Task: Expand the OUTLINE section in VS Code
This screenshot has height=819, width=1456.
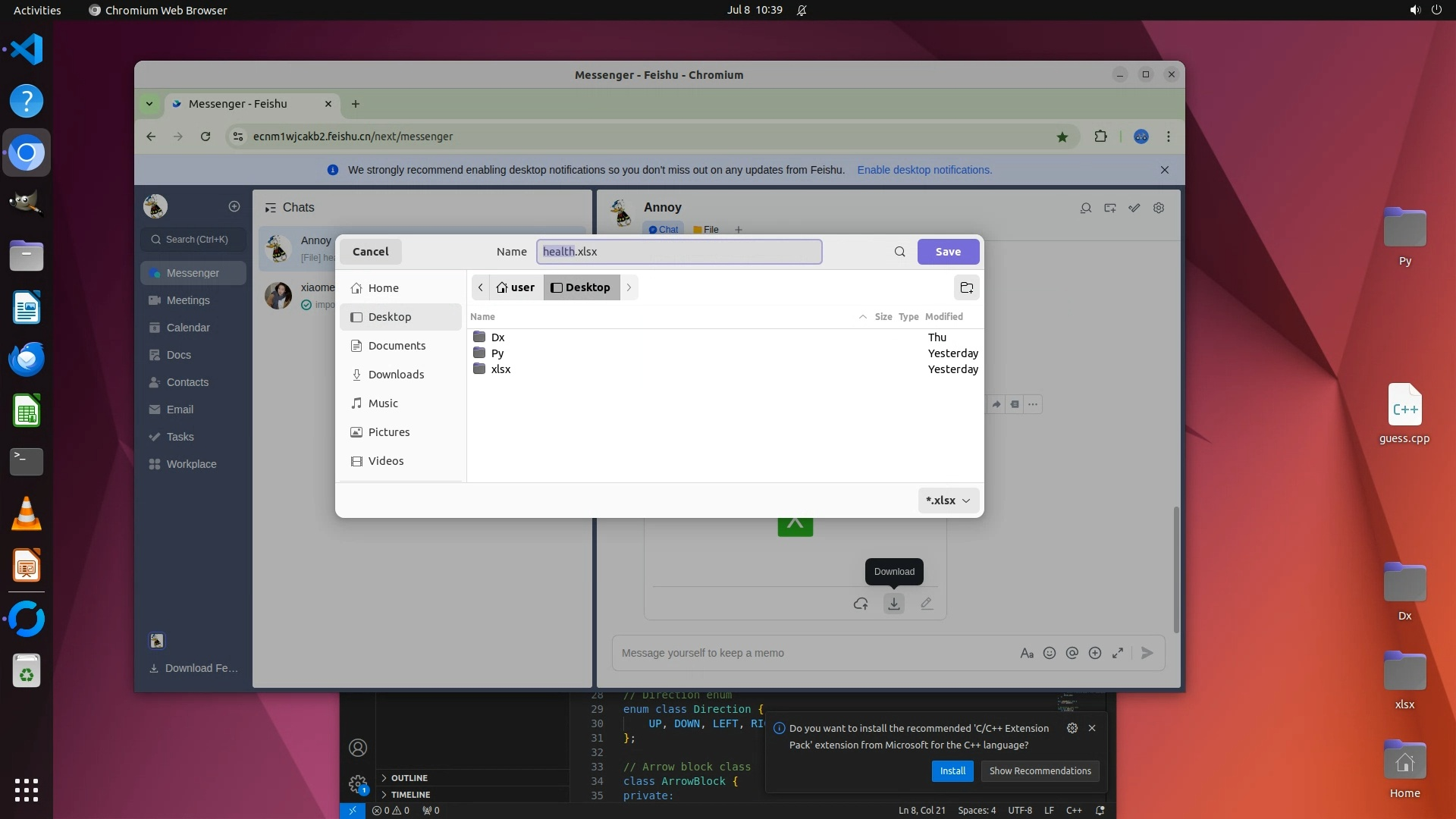Action: [x=409, y=778]
